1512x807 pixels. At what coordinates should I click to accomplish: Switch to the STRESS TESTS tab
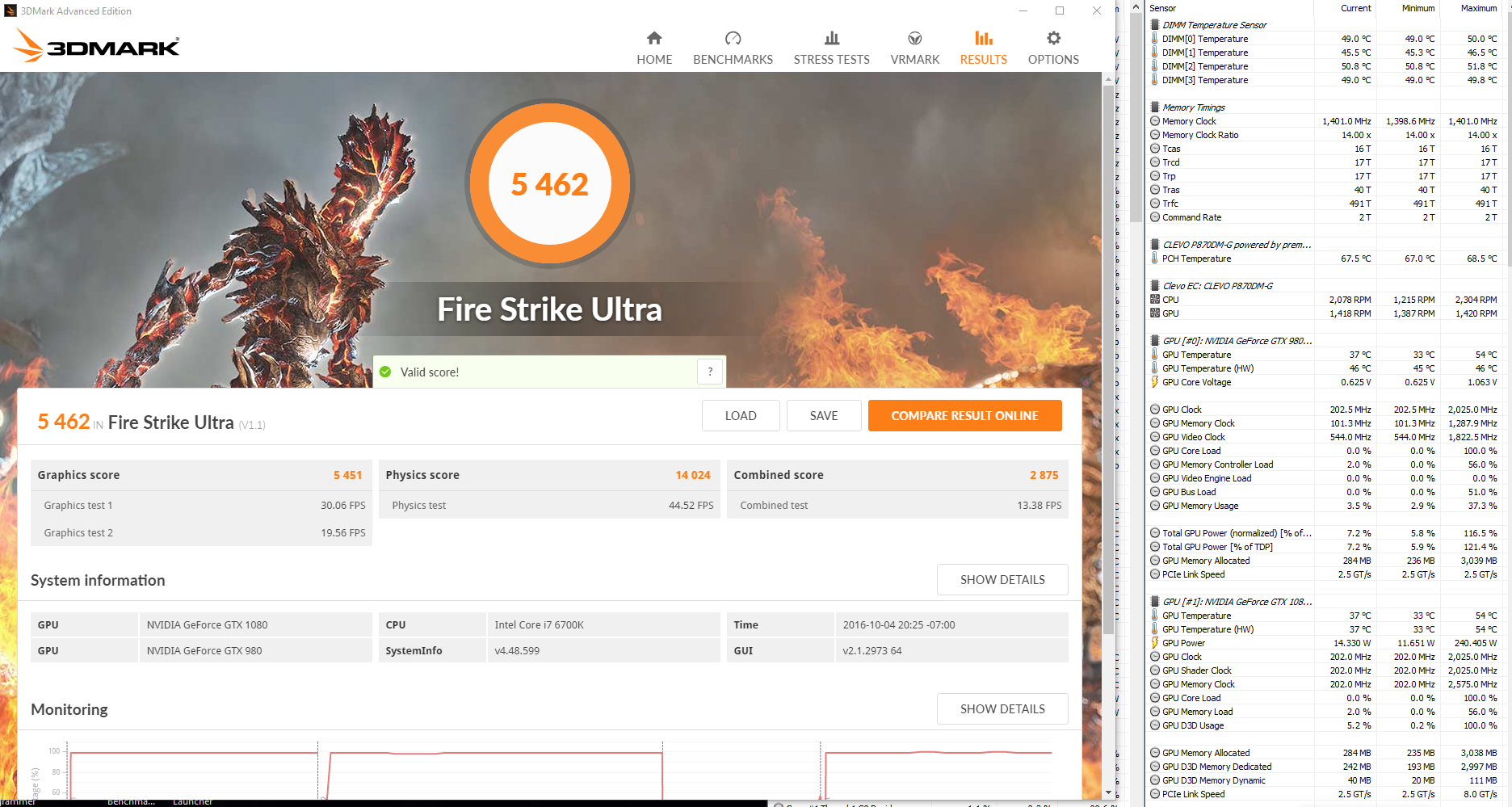coord(831,48)
